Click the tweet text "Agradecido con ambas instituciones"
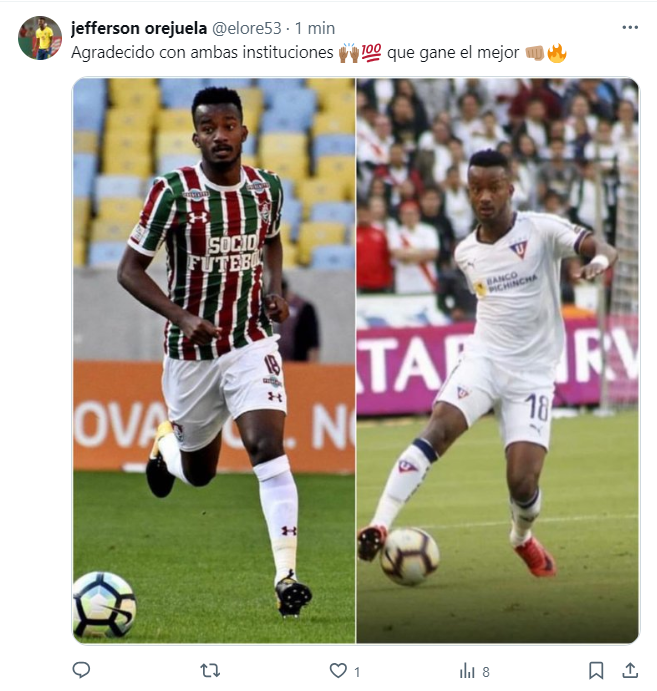Screen dimensions: 657x691 [x=202, y=52]
